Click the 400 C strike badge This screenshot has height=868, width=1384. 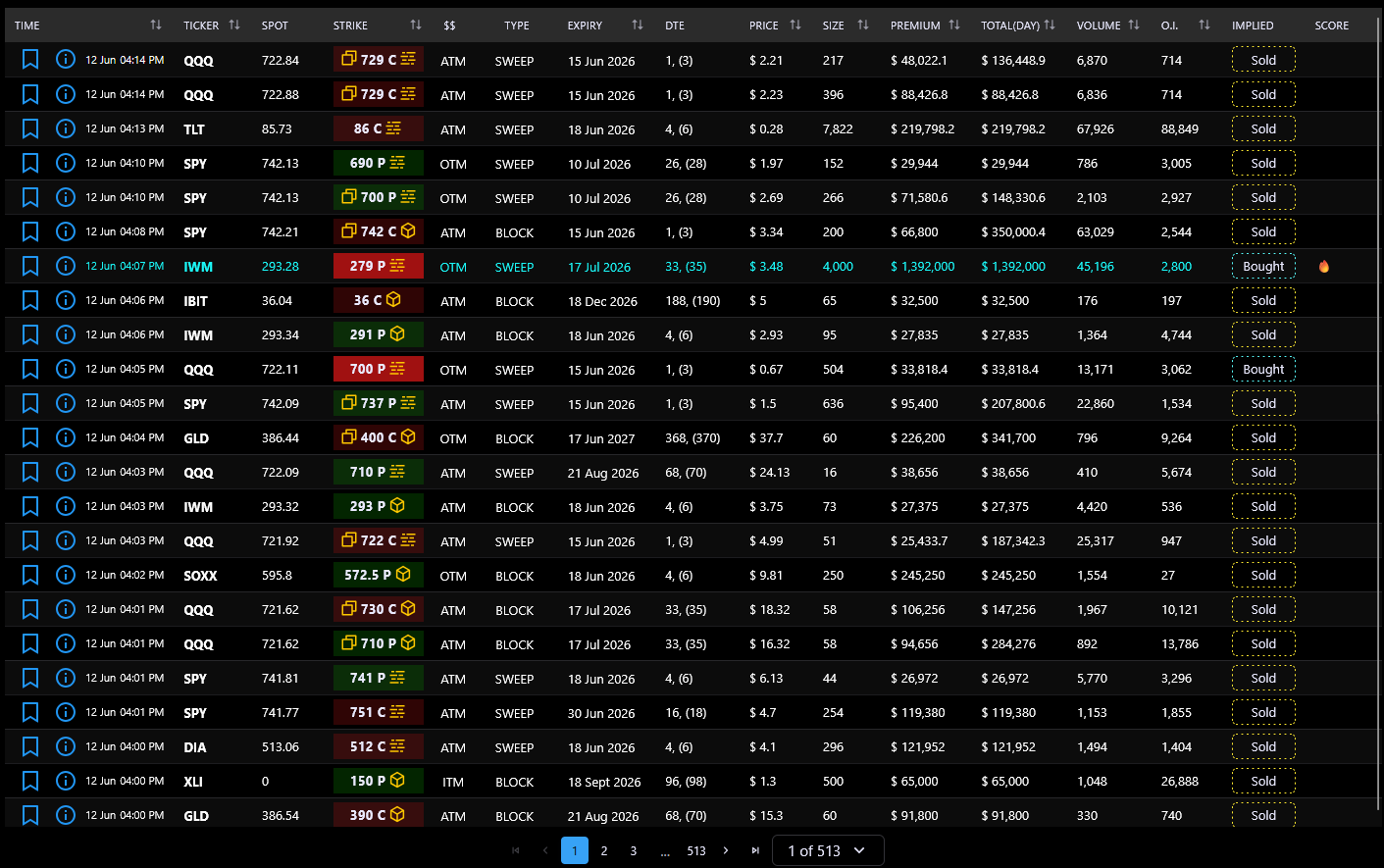pyautogui.click(x=378, y=437)
